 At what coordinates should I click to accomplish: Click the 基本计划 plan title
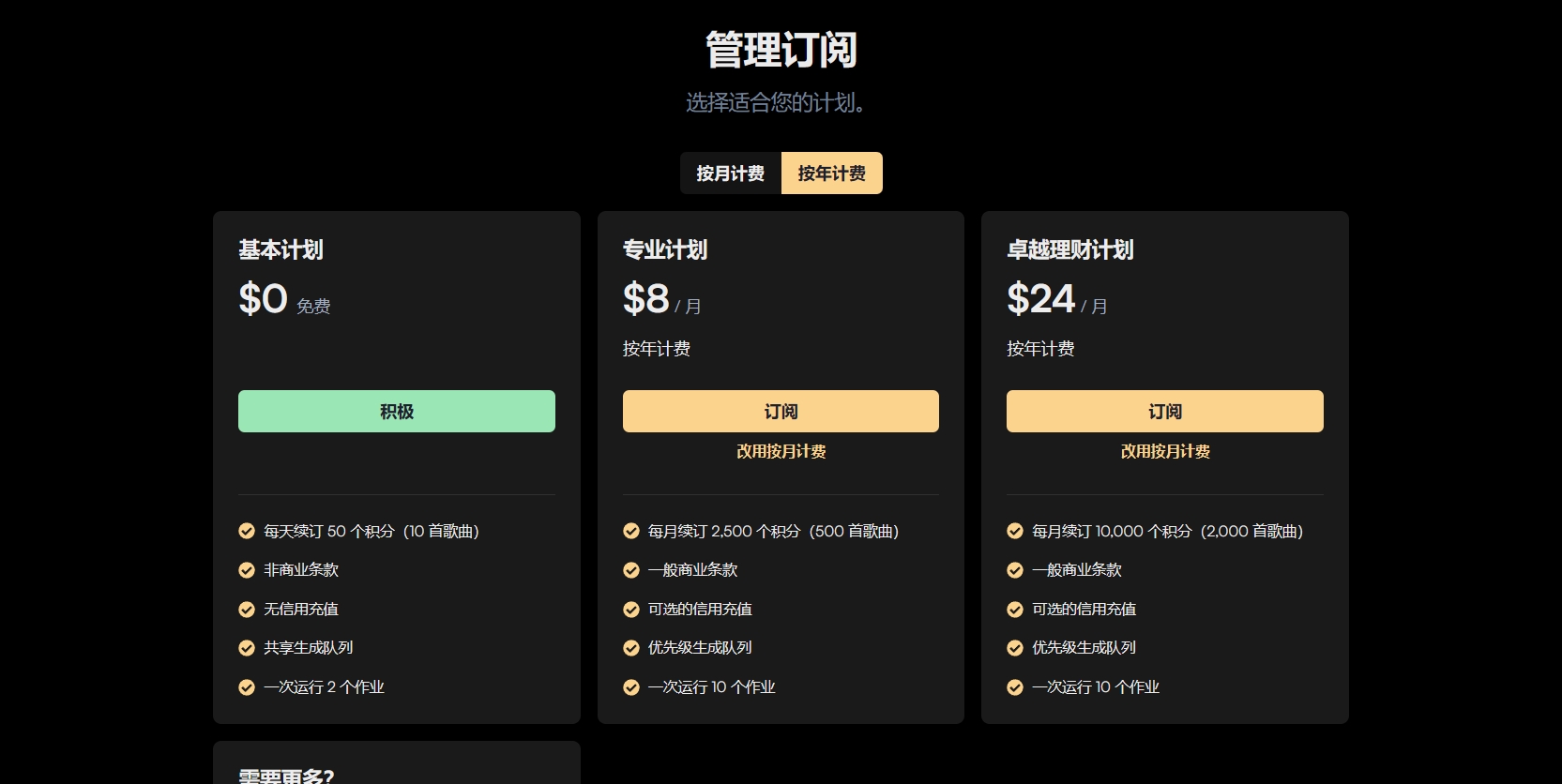click(x=281, y=249)
